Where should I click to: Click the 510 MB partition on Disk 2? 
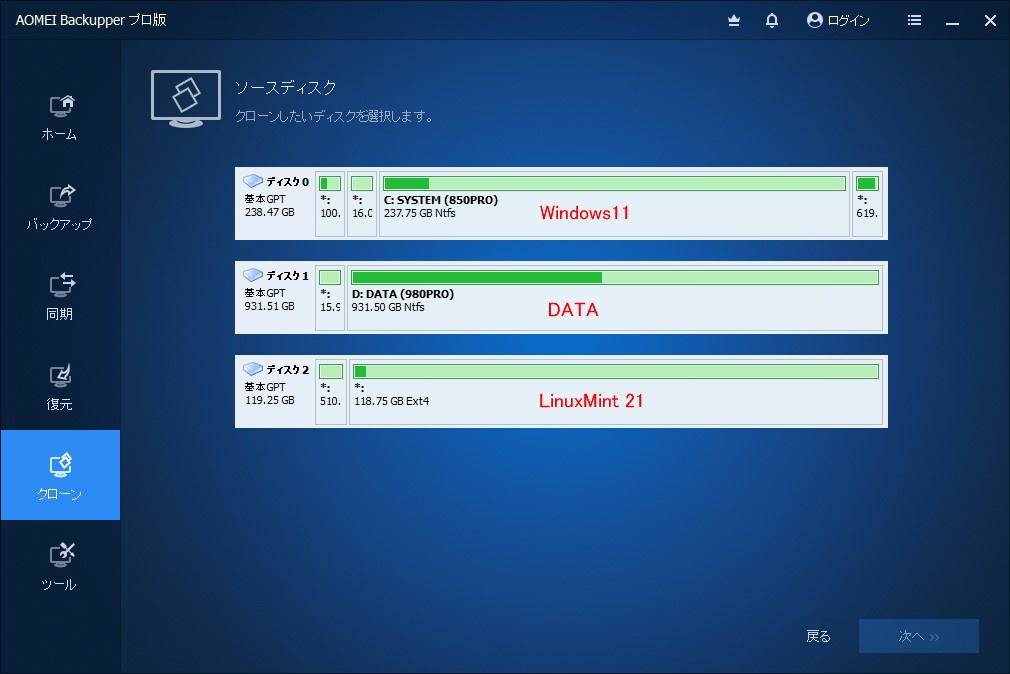[330, 392]
